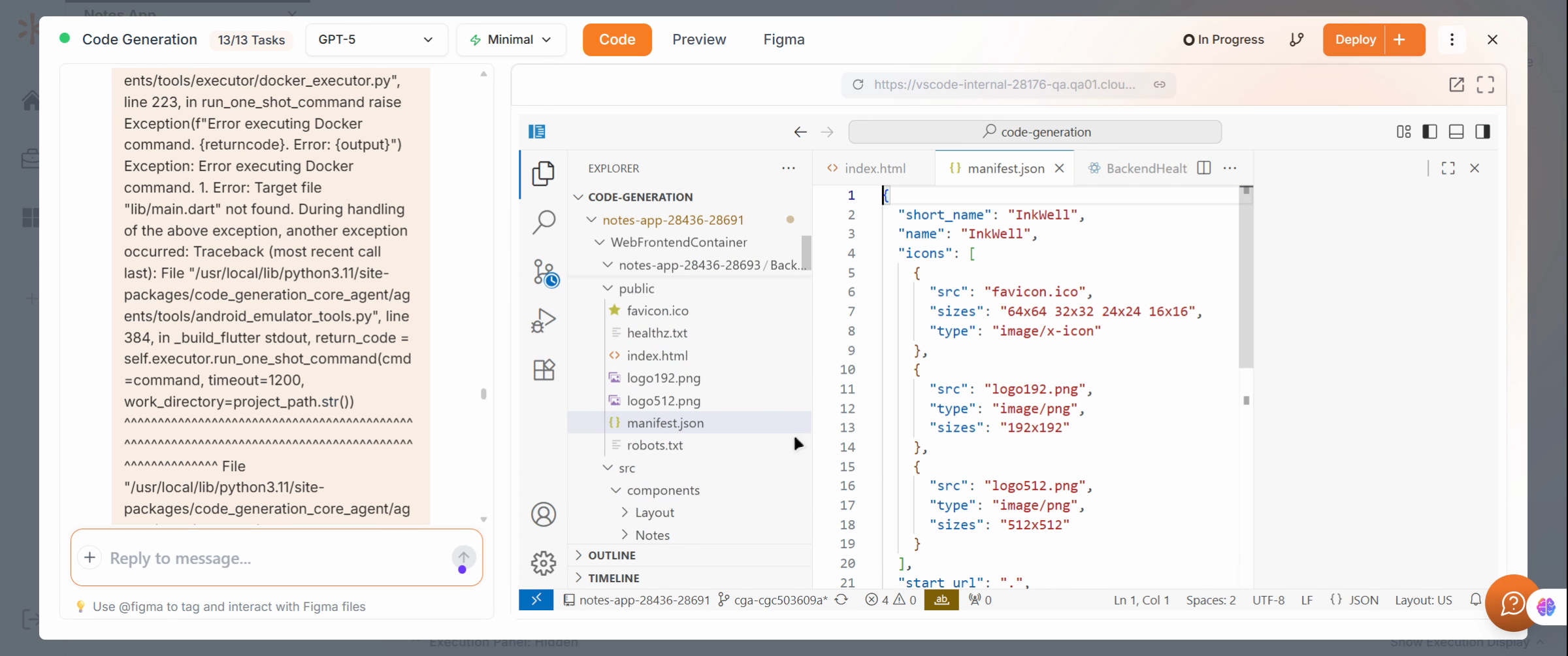Open the favicon.ico file

tap(657, 311)
